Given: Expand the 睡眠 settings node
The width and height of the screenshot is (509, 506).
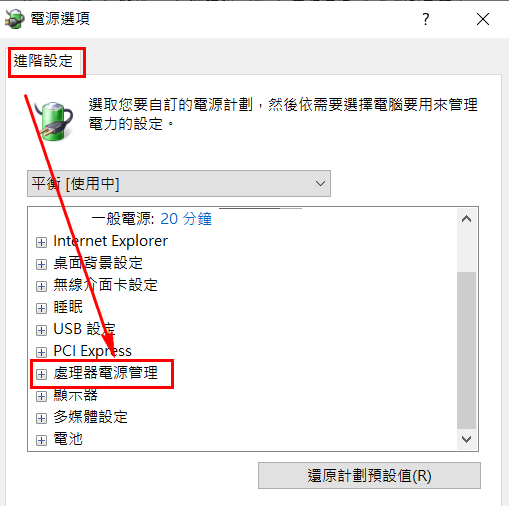Looking at the screenshot, I should (x=41, y=308).
